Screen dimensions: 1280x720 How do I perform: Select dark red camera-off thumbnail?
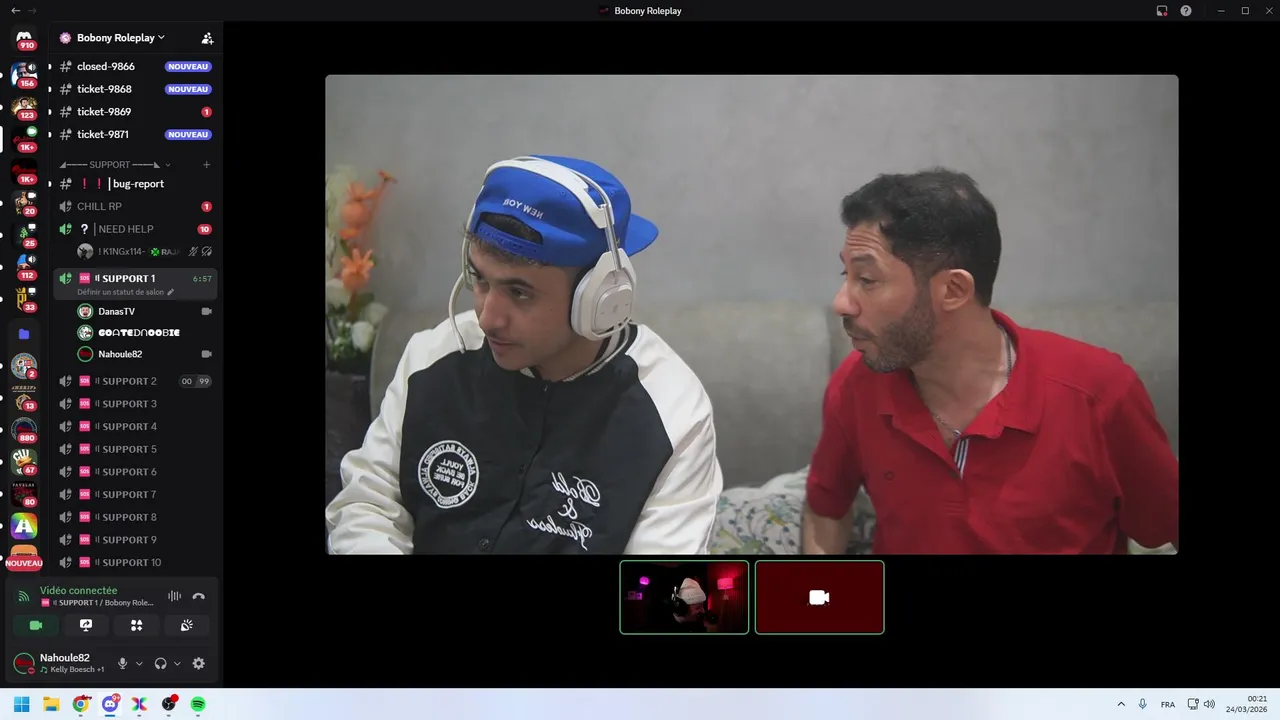coord(819,597)
